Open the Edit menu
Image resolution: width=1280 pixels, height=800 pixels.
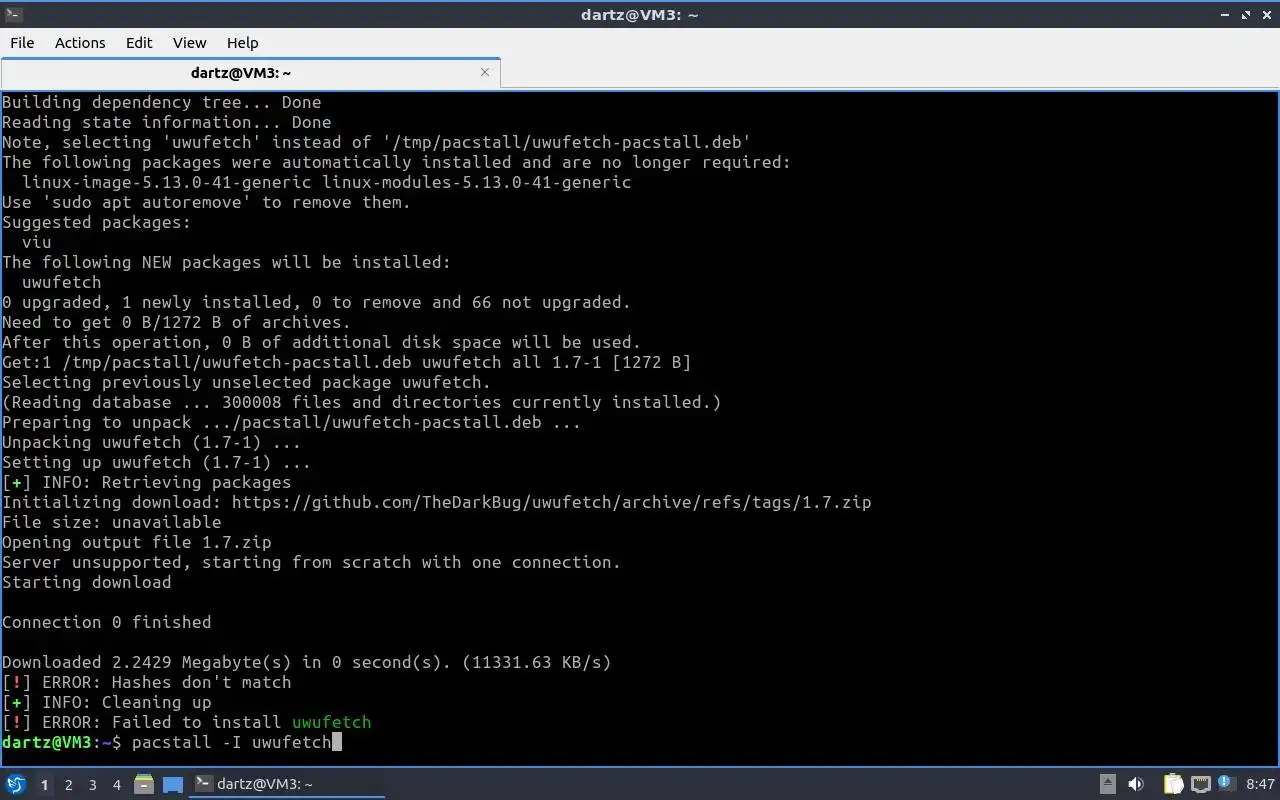(139, 42)
